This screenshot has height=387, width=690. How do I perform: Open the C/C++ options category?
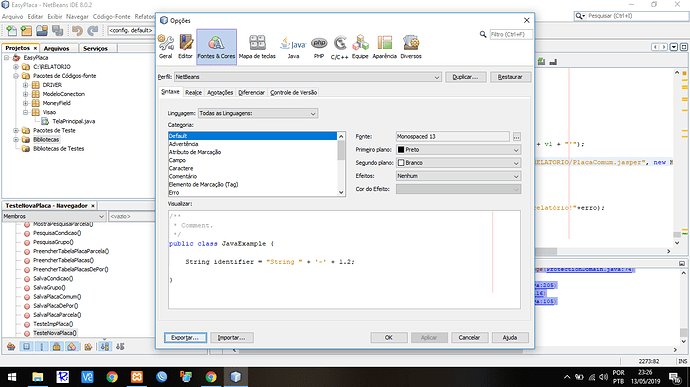coord(339,47)
